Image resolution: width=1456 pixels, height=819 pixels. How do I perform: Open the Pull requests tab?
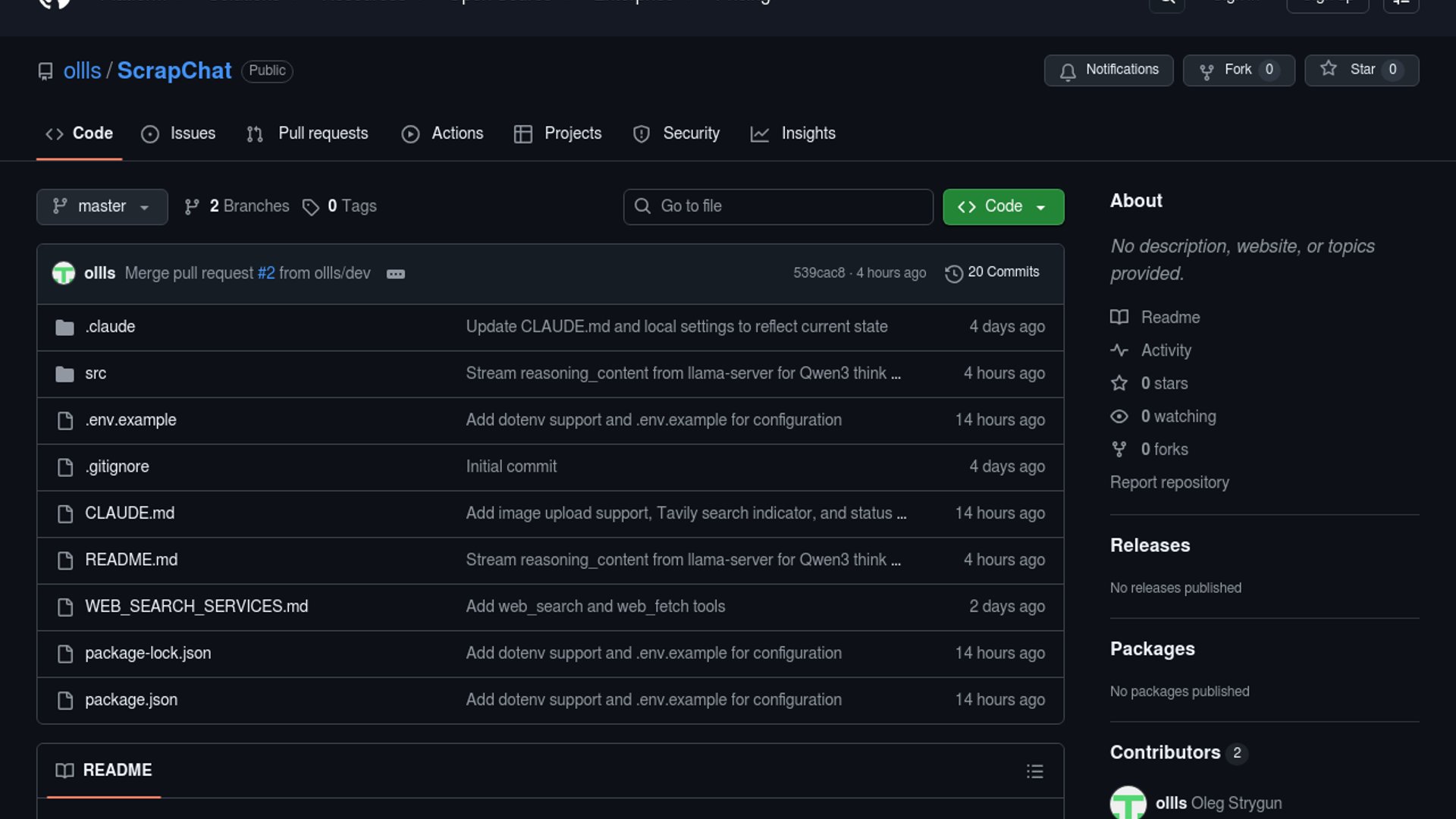(307, 133)
